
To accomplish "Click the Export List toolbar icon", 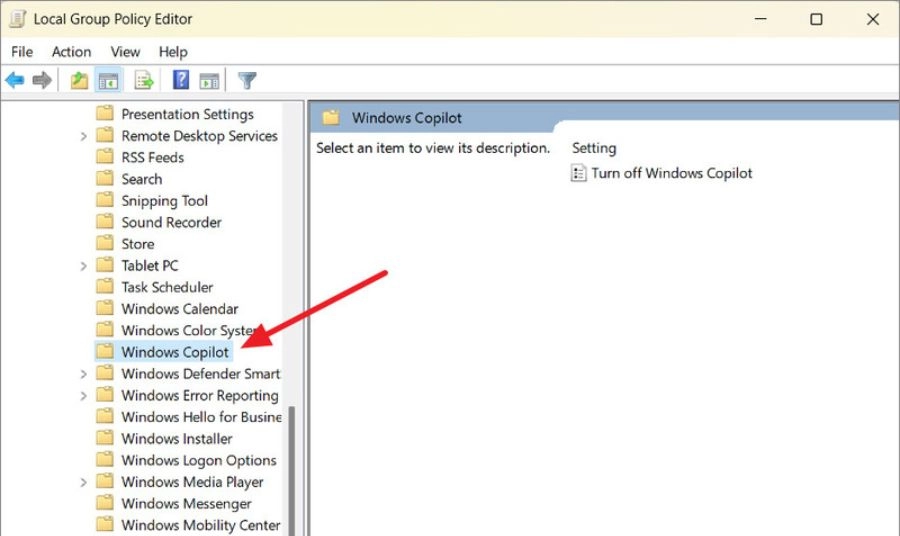I will tap(143, 80).
